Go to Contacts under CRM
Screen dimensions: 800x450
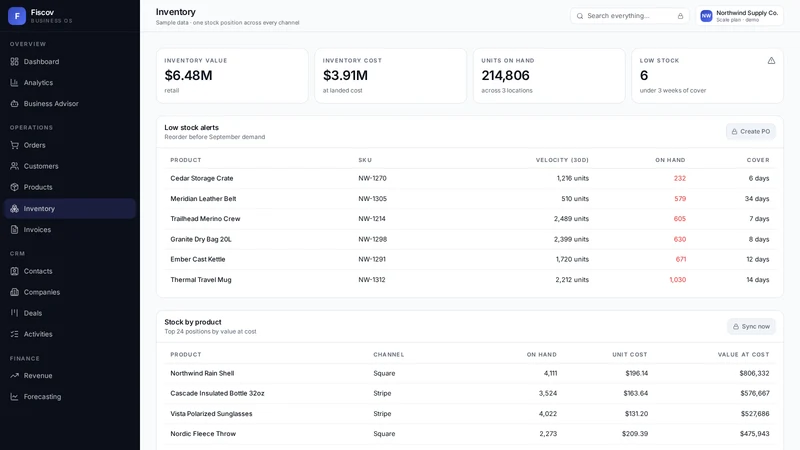point(70,271)
